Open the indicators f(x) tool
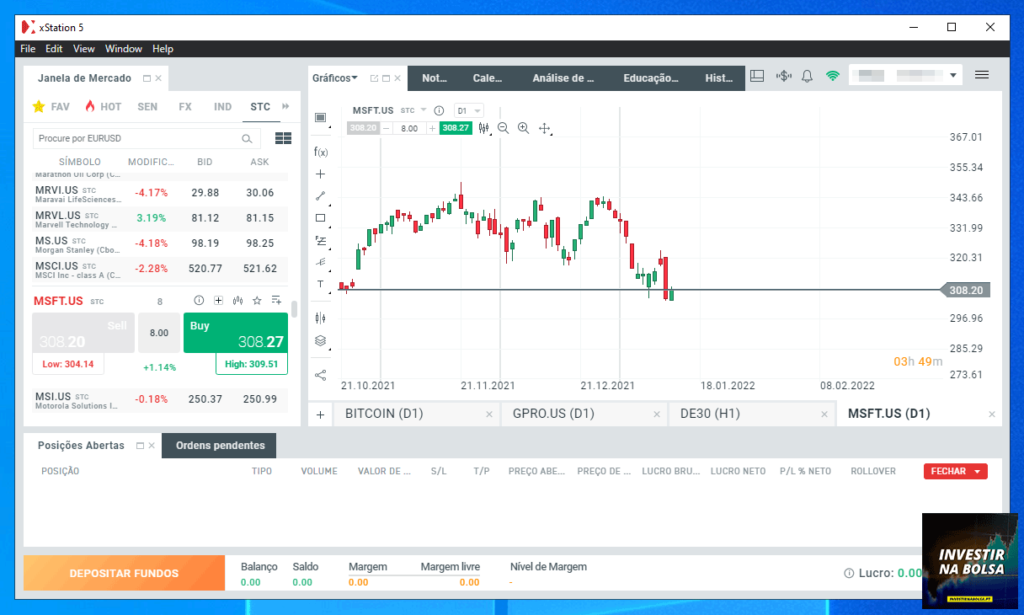Image resolution: width=1024 pixels, height=615 pixels. (x=320, y=152)
